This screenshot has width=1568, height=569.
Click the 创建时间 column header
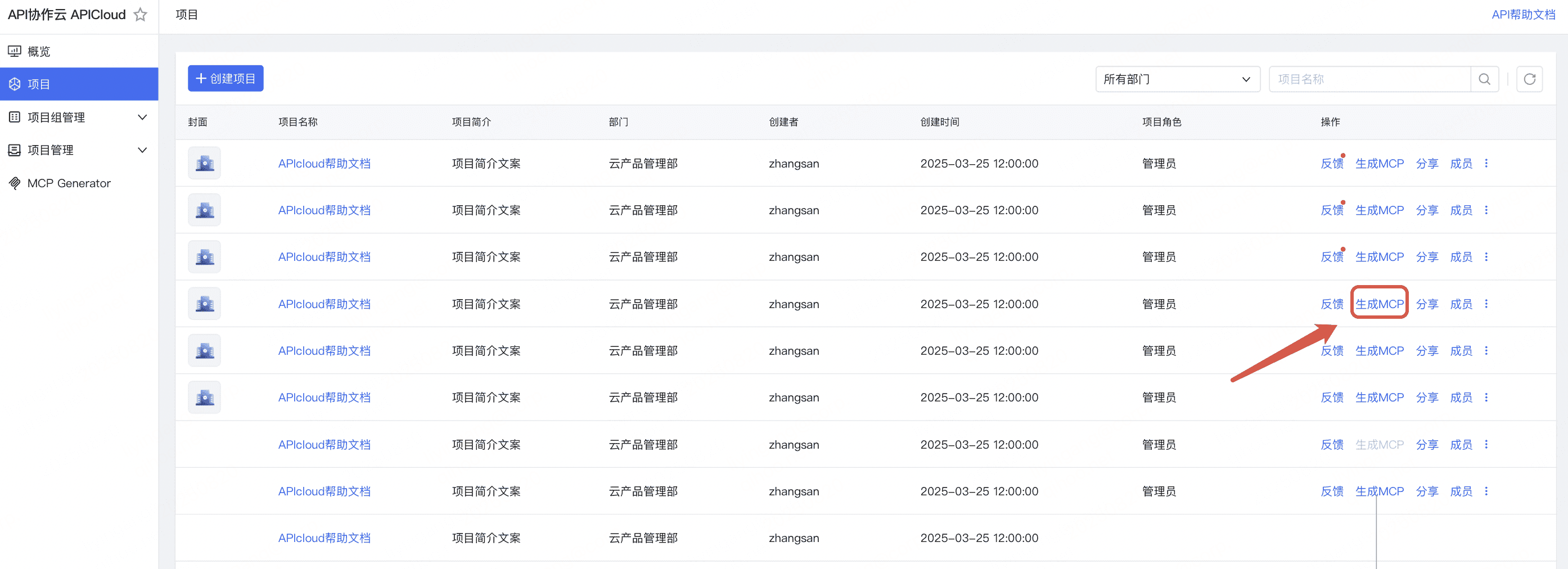(939, 121)
